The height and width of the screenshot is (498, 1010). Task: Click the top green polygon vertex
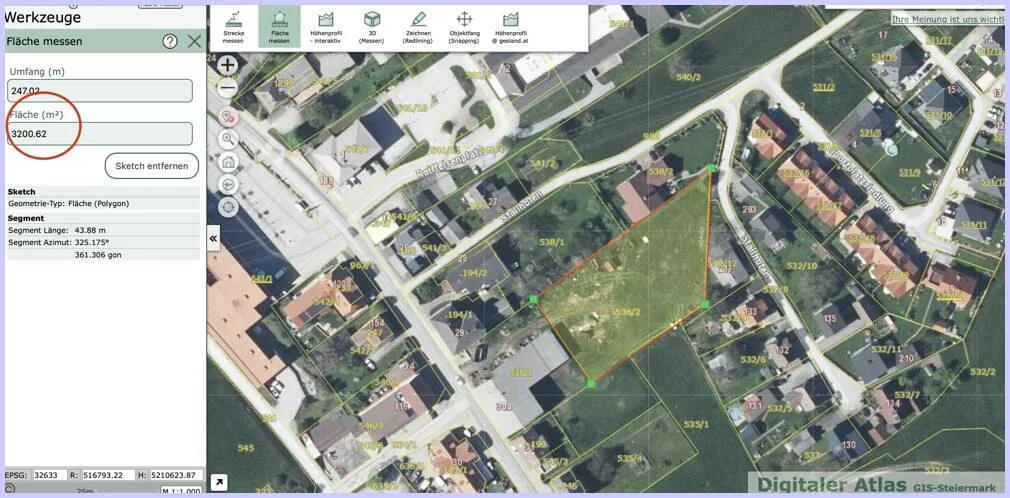pos(711,168)
